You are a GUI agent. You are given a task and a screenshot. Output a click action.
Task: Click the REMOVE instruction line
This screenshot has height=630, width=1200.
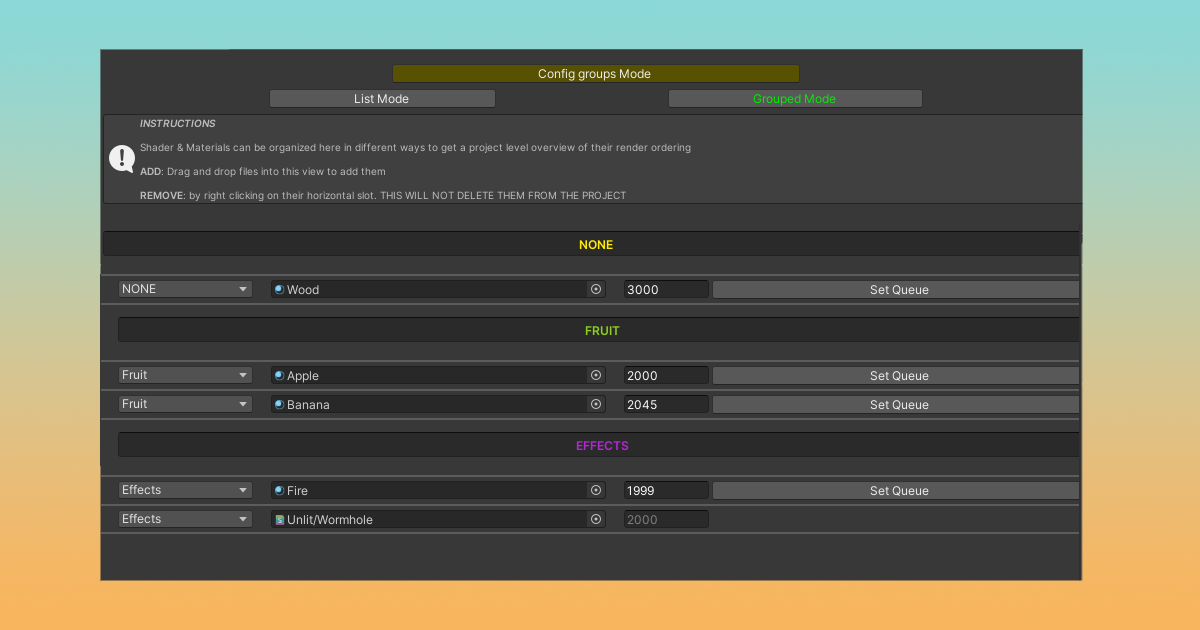(x=383, y=196)
